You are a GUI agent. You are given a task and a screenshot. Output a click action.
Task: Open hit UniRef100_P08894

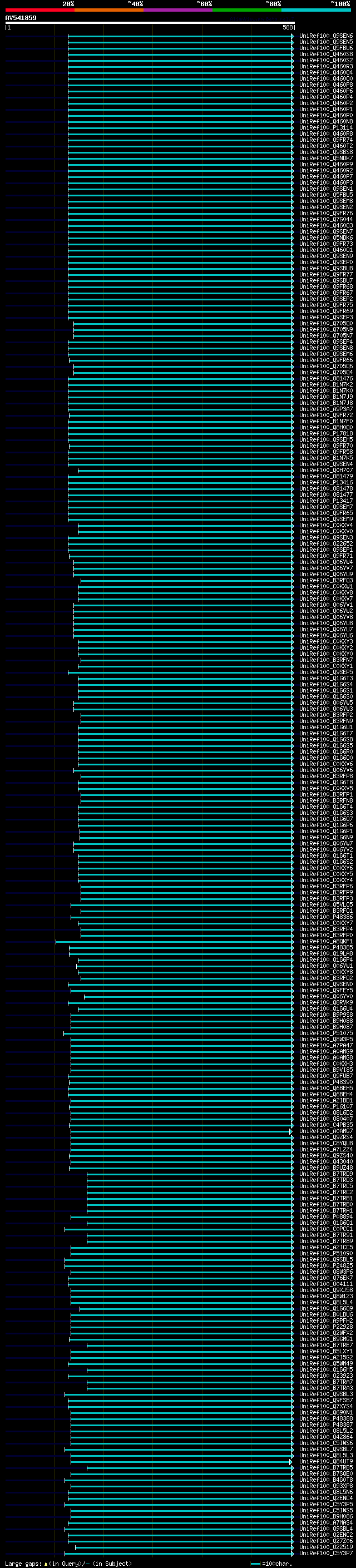pos(325,1216)
